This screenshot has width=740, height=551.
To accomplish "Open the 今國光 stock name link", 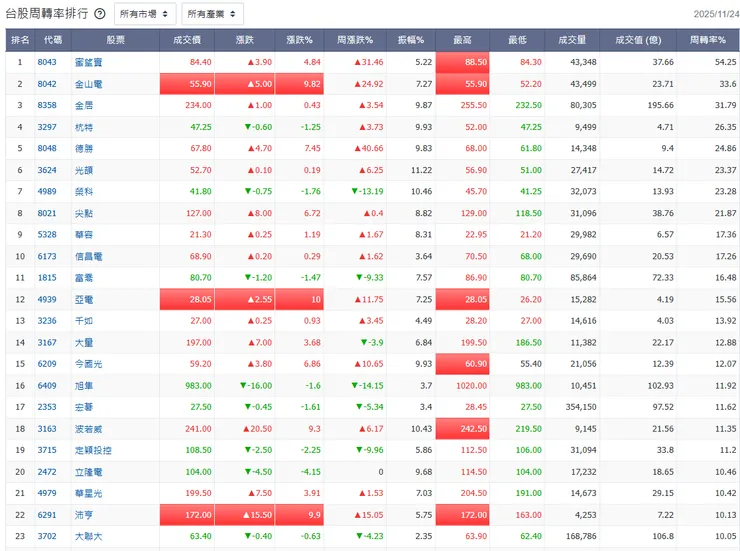I will (x=88, y=364).
